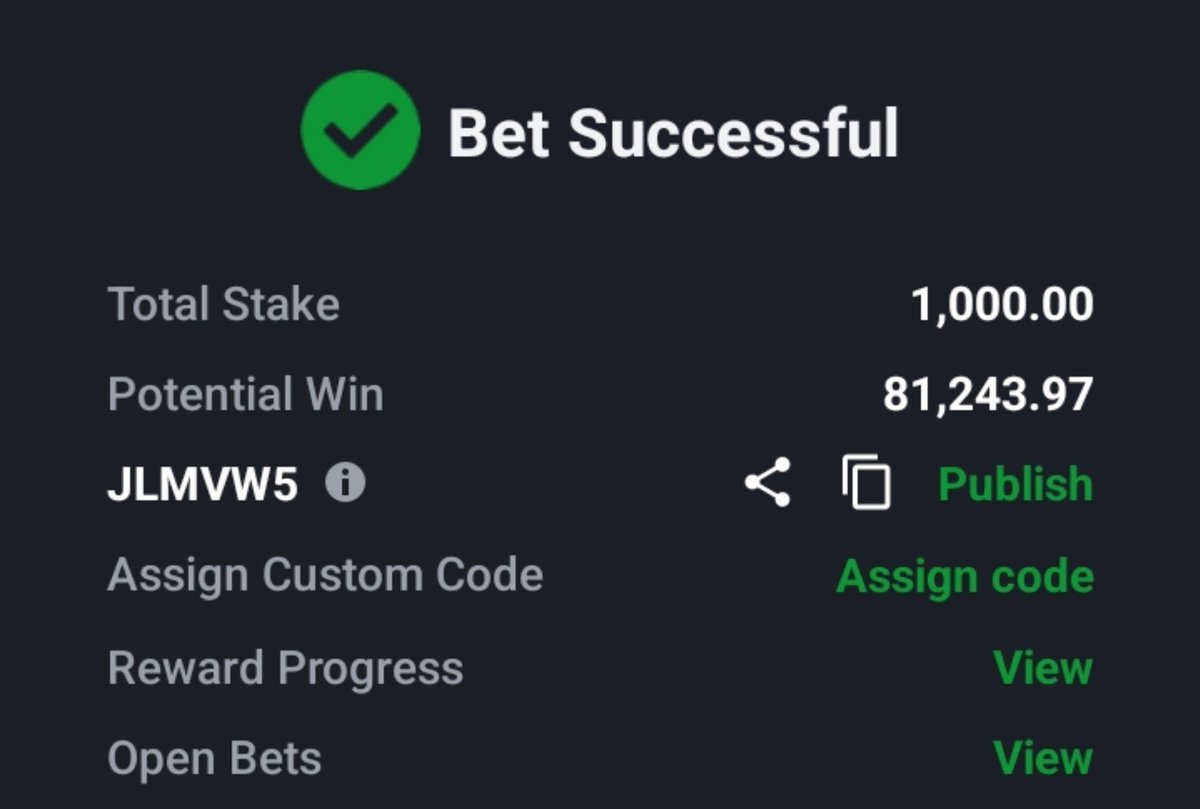Click the word Successful in the heading
1200x809 pixels.
click(x=734, y=132)
